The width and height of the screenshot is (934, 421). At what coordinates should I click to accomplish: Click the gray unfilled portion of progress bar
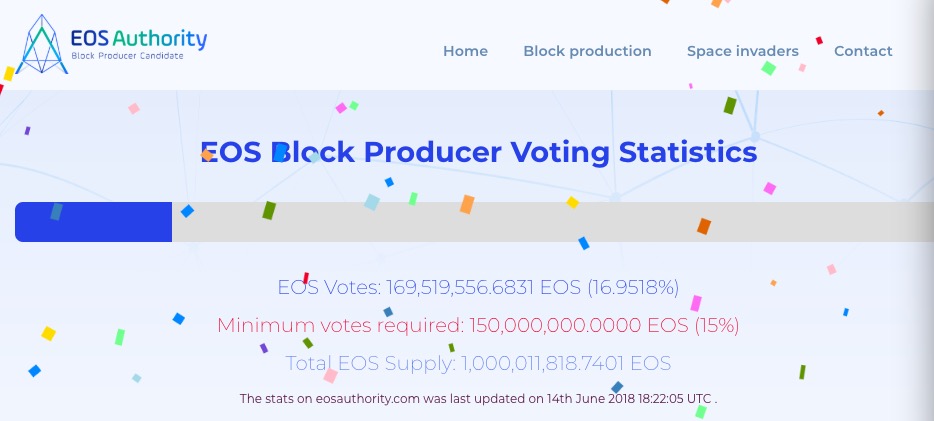point(553,222)
